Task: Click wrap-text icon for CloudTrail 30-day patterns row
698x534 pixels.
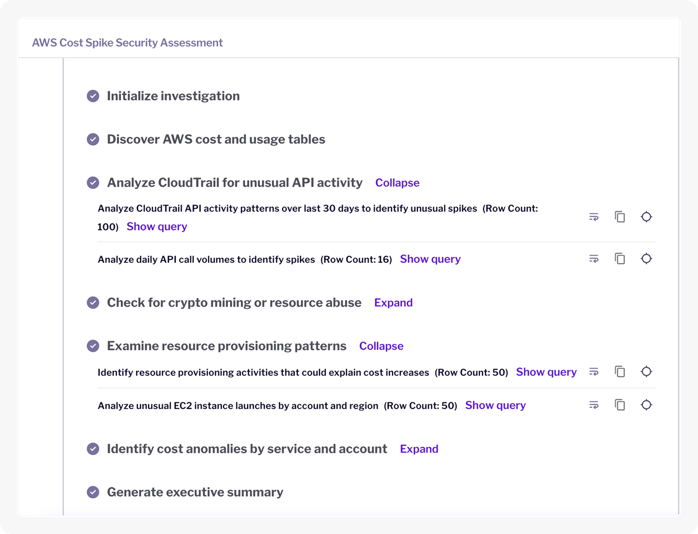Action: coord(594,217)
